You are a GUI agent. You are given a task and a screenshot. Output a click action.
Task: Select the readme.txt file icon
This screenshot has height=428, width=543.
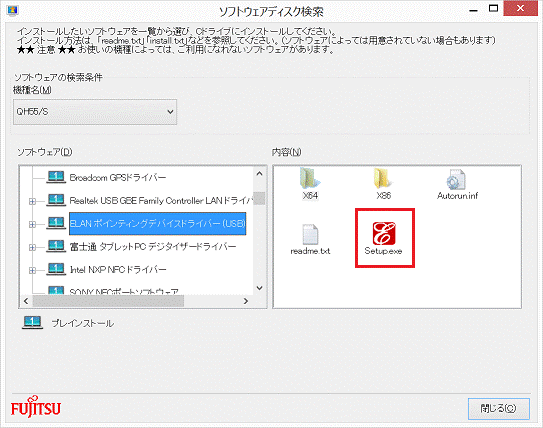pos(310,234)
